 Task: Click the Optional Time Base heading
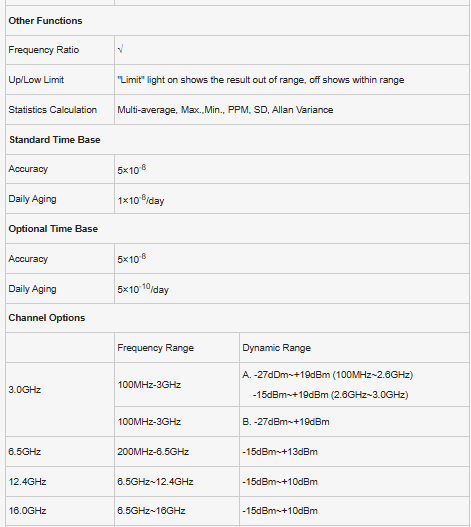click(53, 229)
